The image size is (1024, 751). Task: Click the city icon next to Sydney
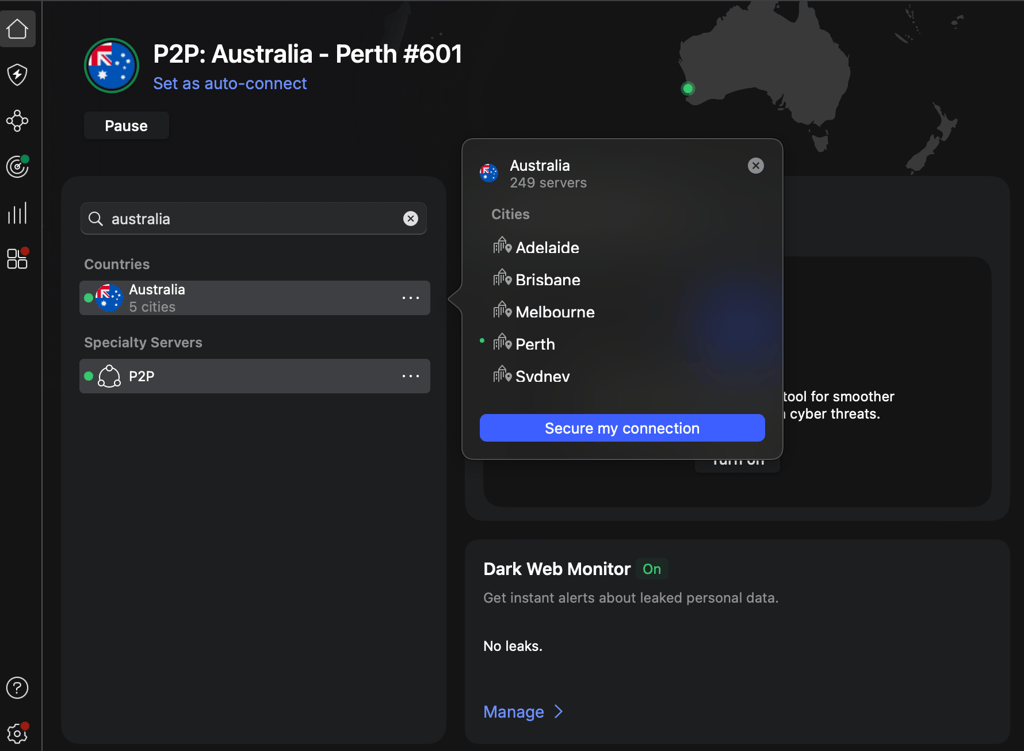click(502, 375)
